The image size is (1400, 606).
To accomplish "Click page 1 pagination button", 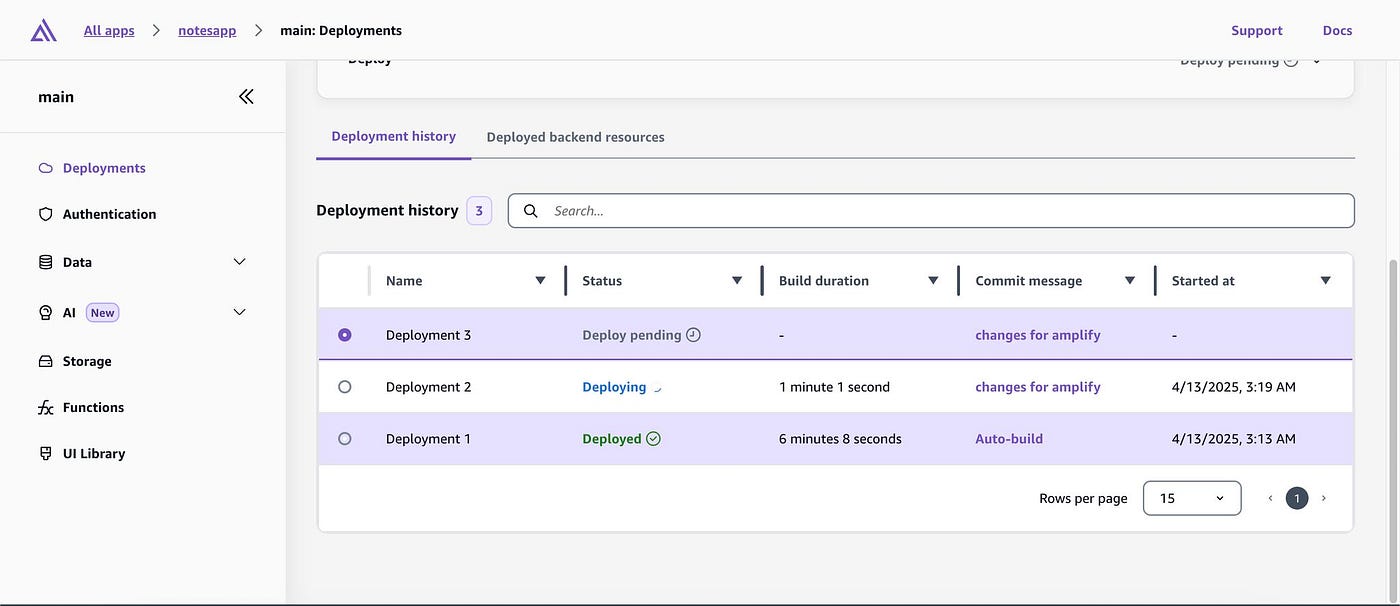I will pos(1297,498).
